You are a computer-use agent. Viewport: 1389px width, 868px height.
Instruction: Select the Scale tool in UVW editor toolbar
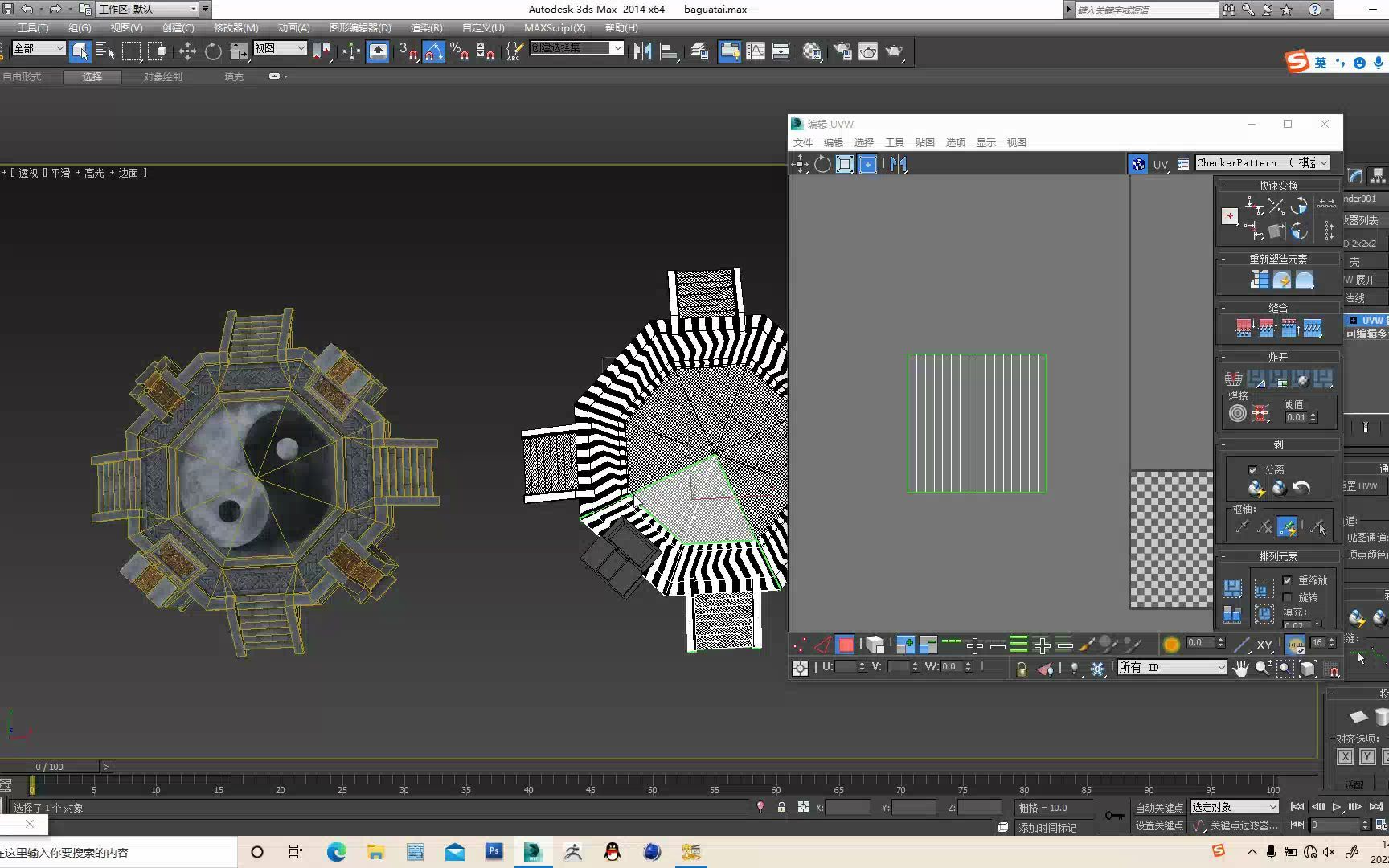pyautogui.click(x=845, y=164)
